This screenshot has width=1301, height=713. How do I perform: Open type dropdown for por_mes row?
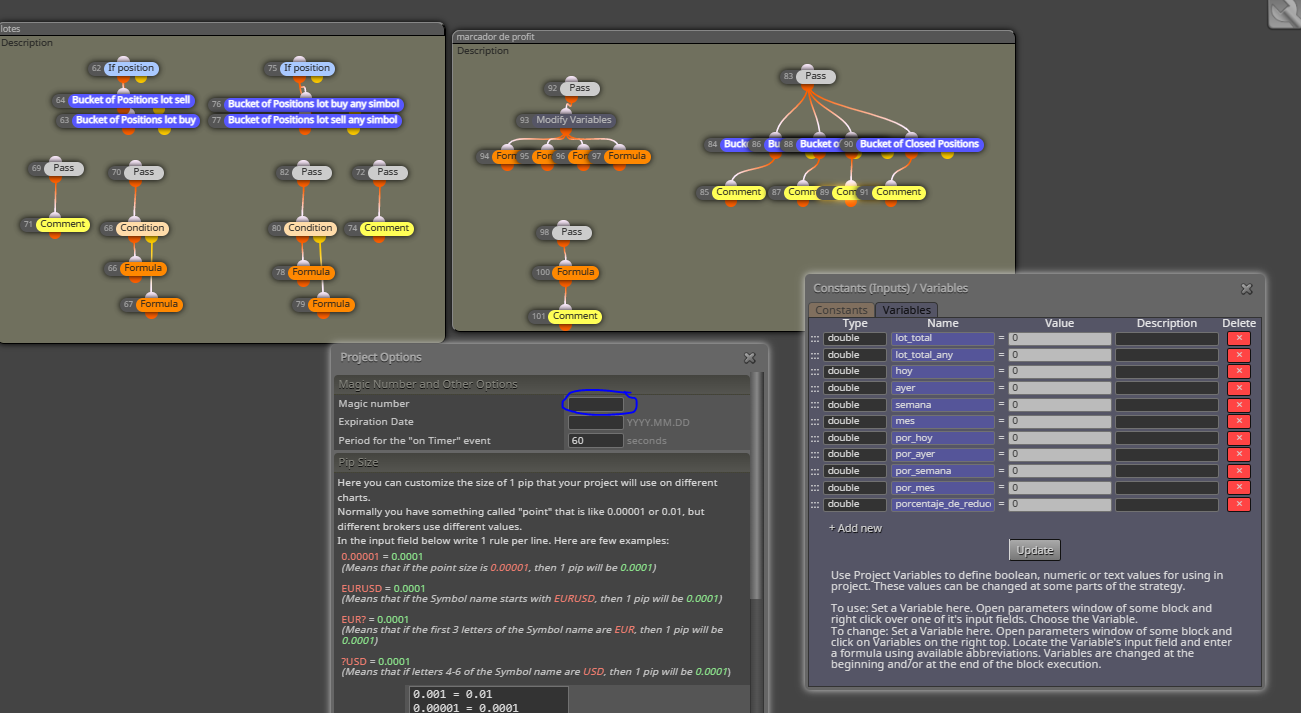coord(854,488)
